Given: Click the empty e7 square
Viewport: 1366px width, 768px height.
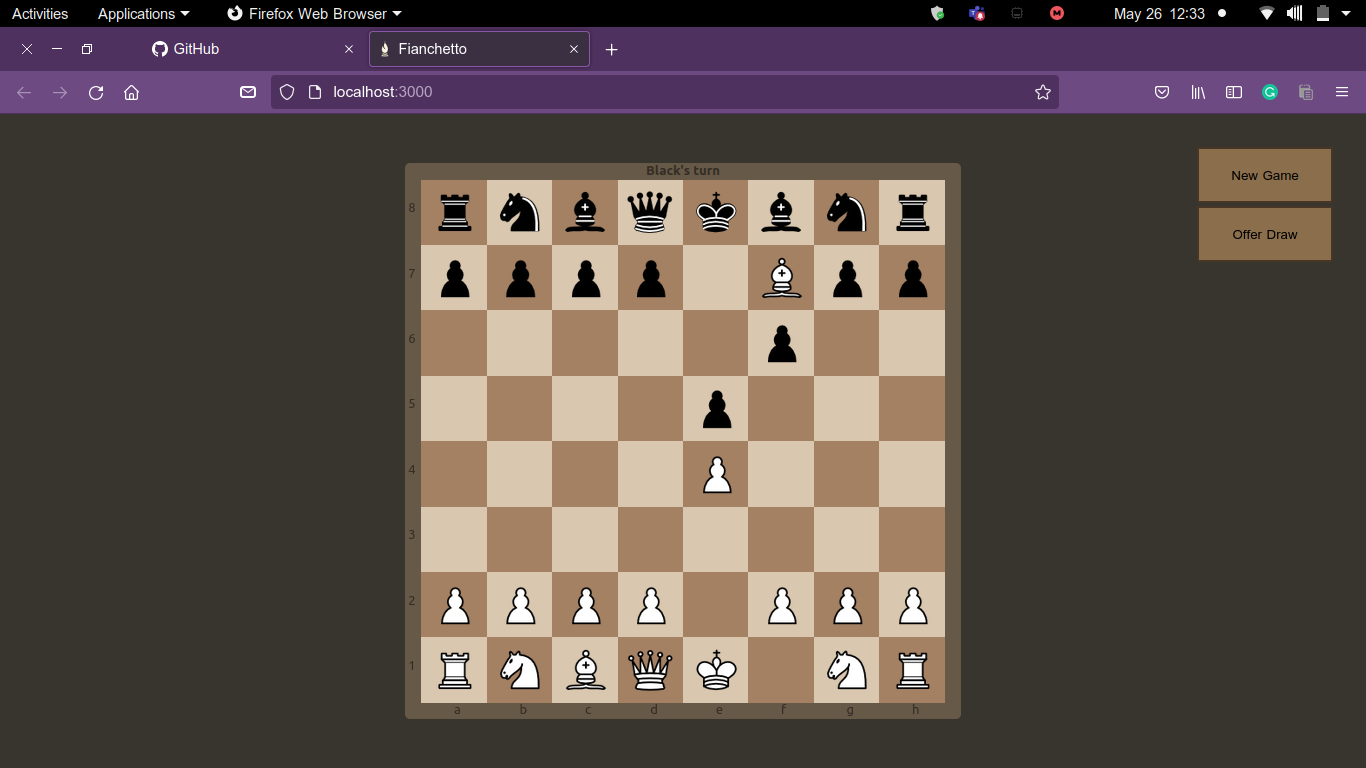Looking at the screenshot, I should click(x=716, y=278).
